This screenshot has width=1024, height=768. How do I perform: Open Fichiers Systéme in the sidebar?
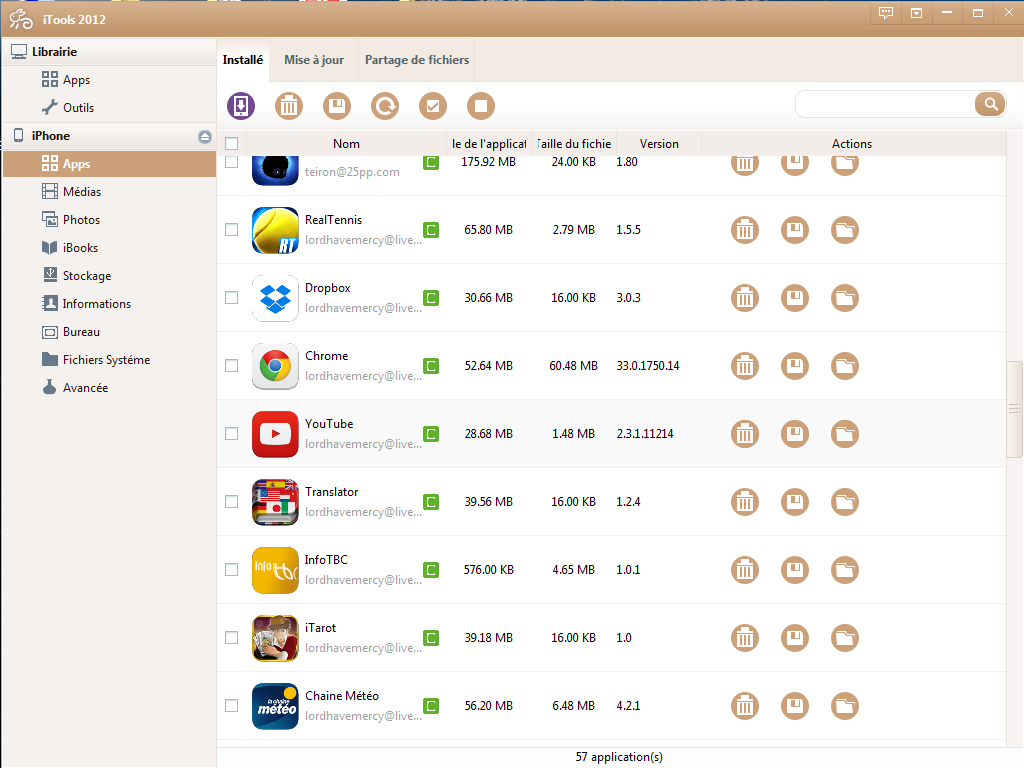pyautogui.click(x=106, y=360)
